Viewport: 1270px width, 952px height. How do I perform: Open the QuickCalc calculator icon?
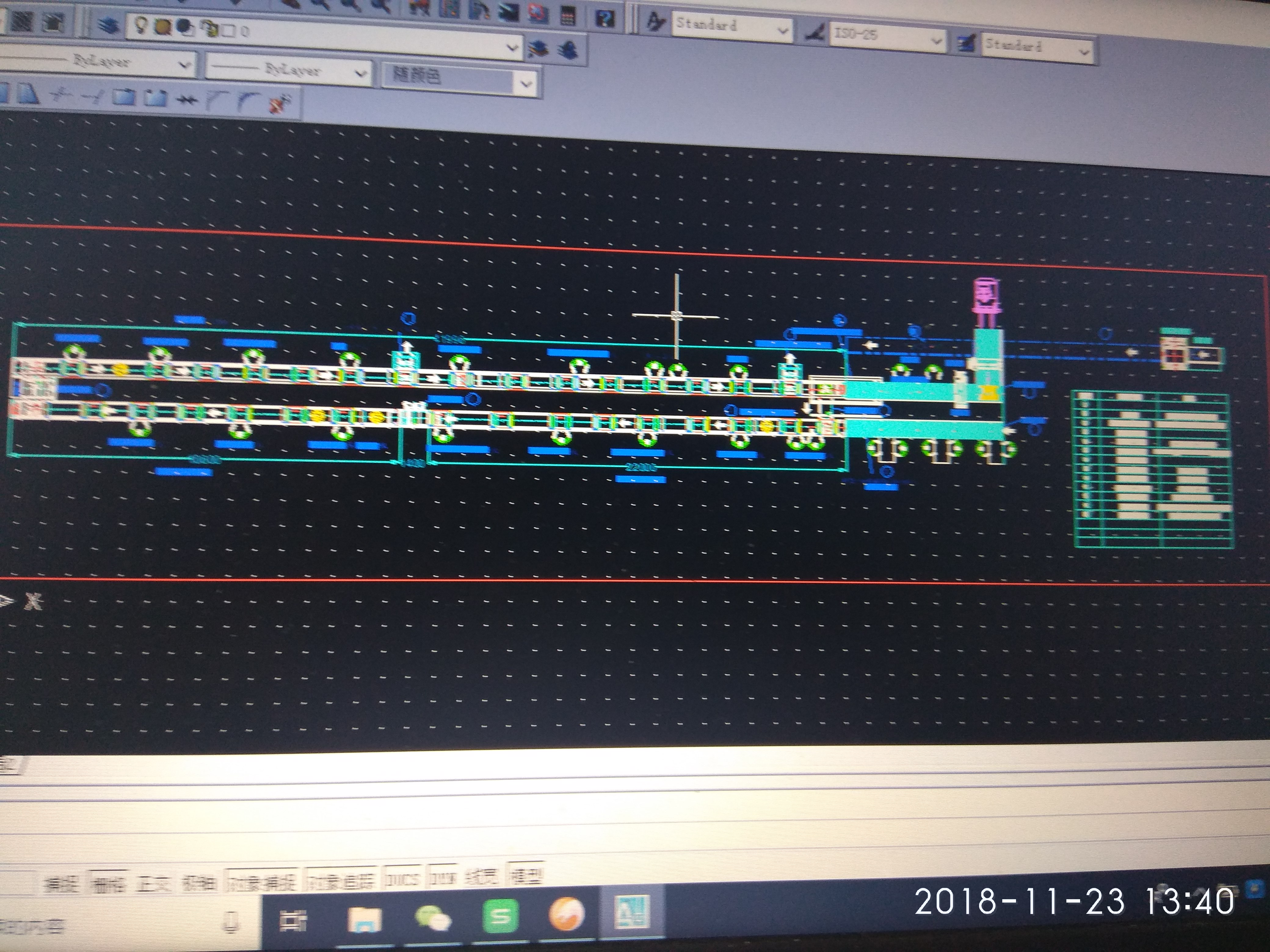tap(568, 16)
